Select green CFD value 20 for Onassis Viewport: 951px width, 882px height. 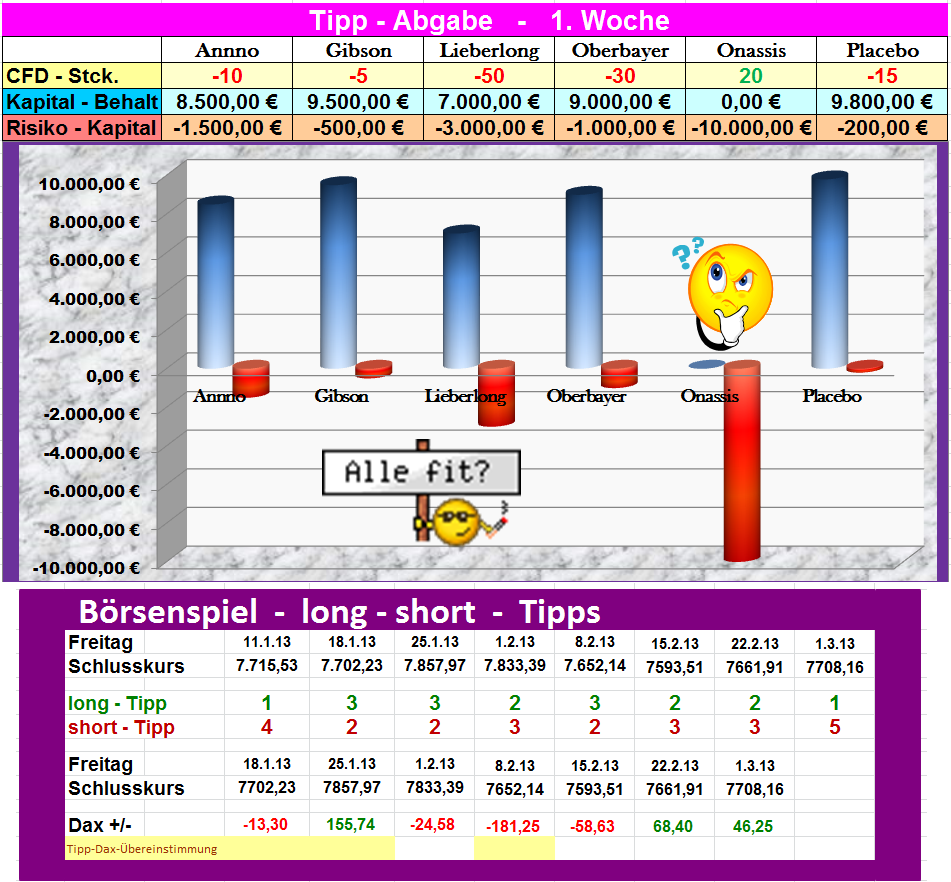pyautogui.click(x=751, y=76)
